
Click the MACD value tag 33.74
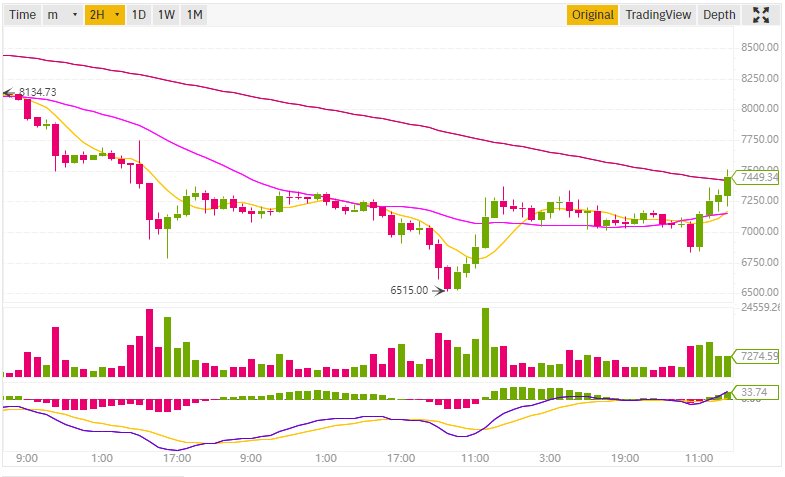click(750, 392)
